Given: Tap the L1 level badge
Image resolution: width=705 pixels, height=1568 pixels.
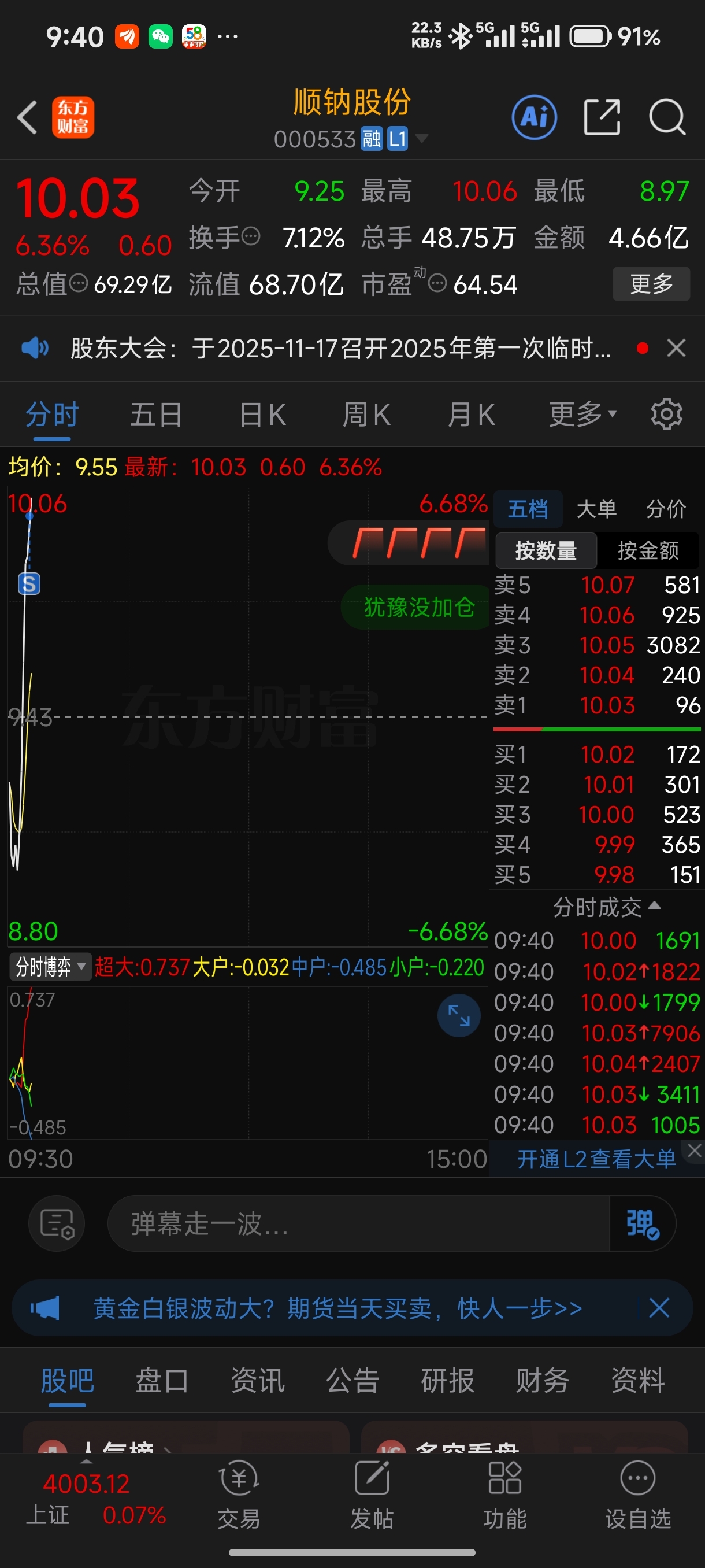Looking at the screenshot, I should pos(397,139).
